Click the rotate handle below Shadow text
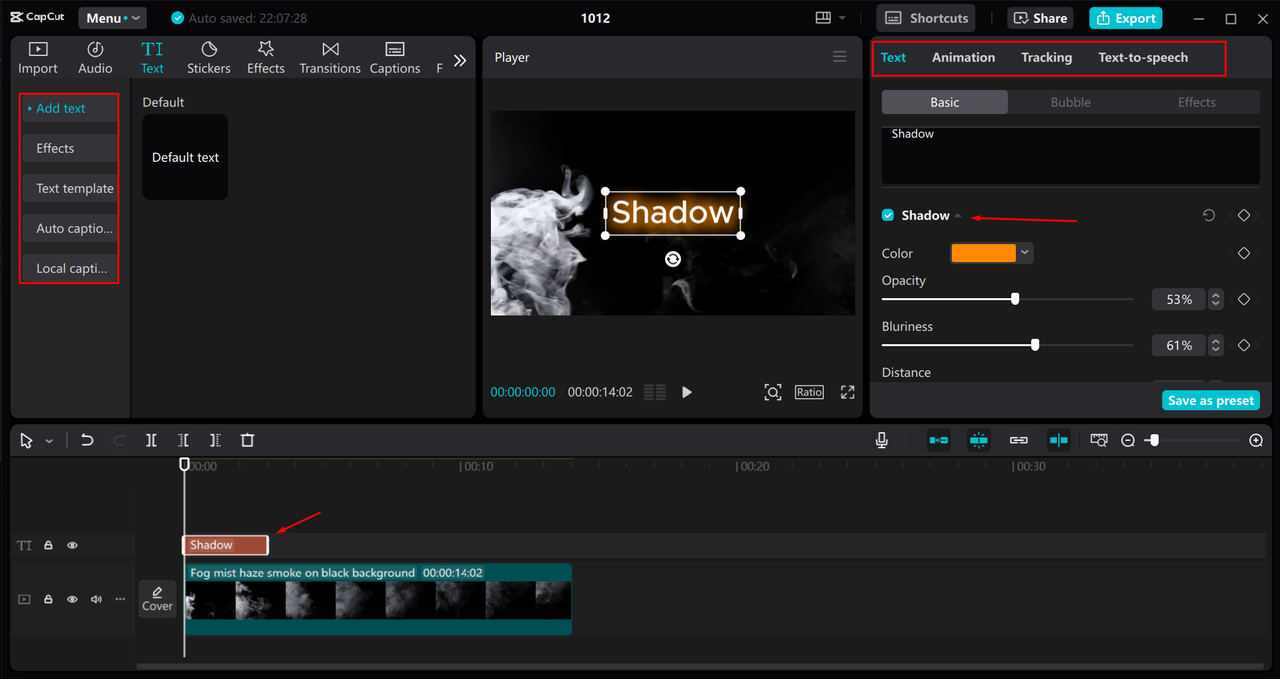This screenshot has width=1280, height=679. [x=673, y=259]
